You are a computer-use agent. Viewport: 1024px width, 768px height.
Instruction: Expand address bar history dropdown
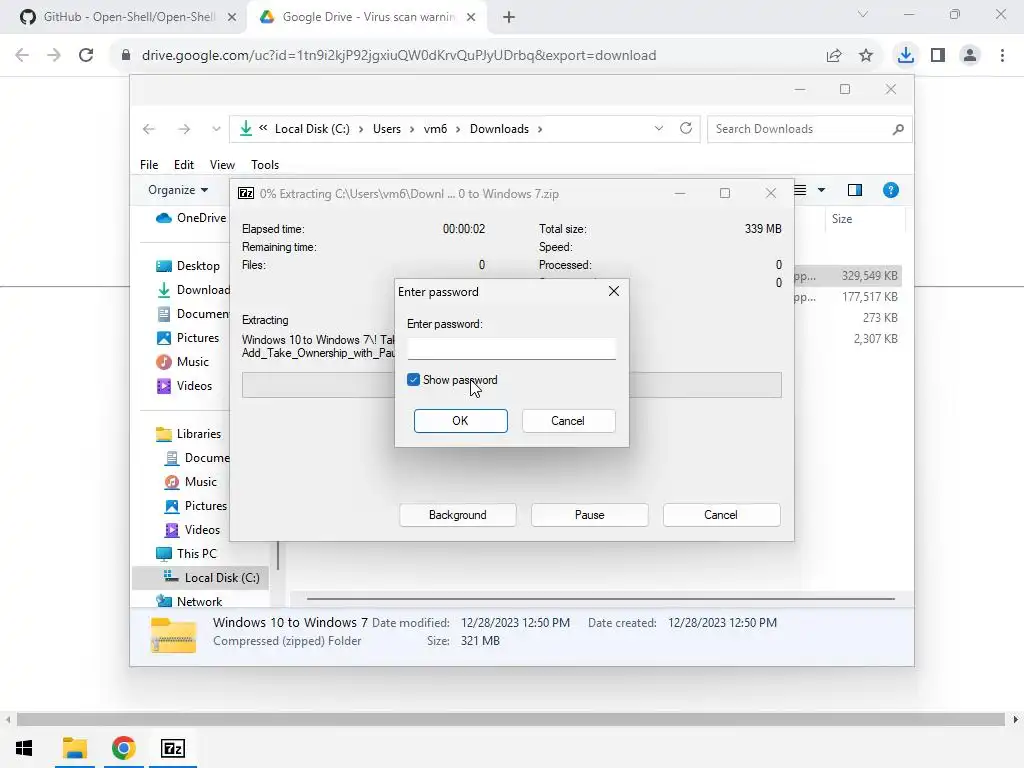coord(658,129)
